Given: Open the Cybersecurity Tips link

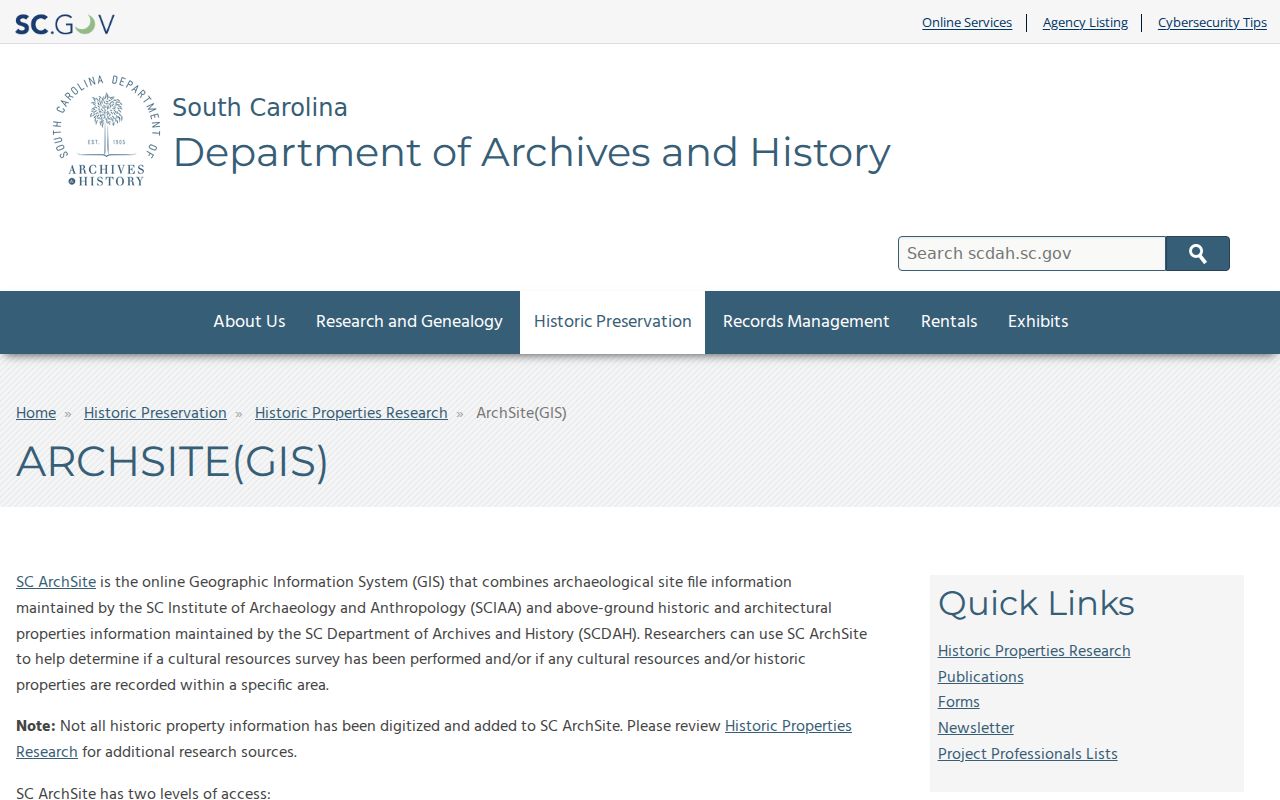Looking at the screenshot, I should 1212,22.
